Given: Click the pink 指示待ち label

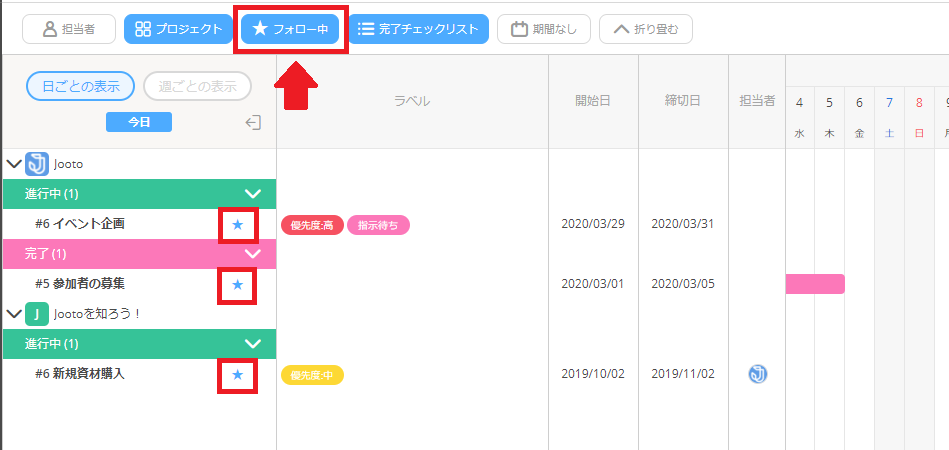Looking at the screenshot, I should 378,225.
